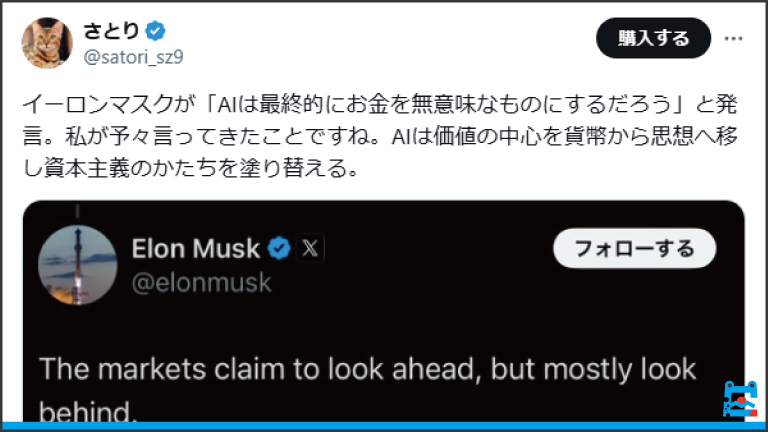Image resolution: width=768 pixels, height=432 pixels.
Task: Click the さとり display name
Action: coord(108,31)
